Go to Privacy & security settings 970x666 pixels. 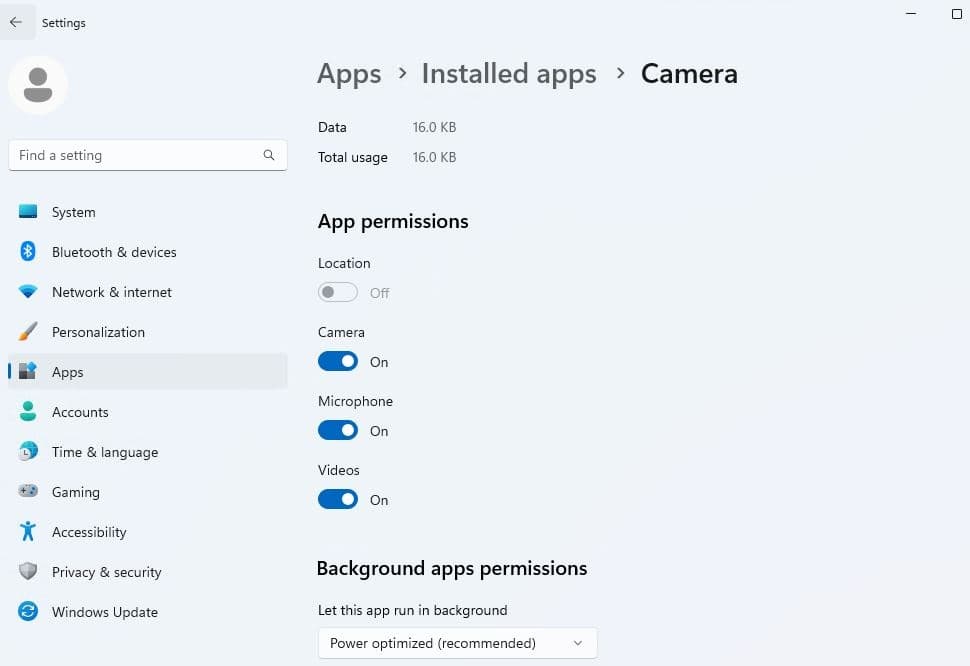[106, 572]
